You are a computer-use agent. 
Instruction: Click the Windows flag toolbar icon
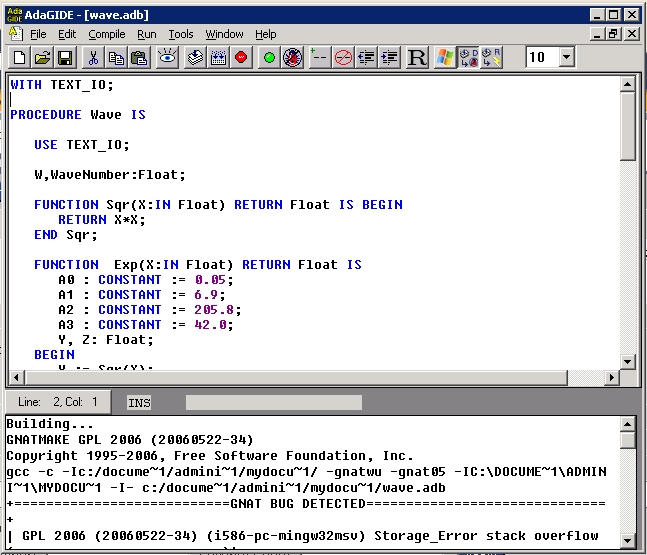[x=444, y=58]
